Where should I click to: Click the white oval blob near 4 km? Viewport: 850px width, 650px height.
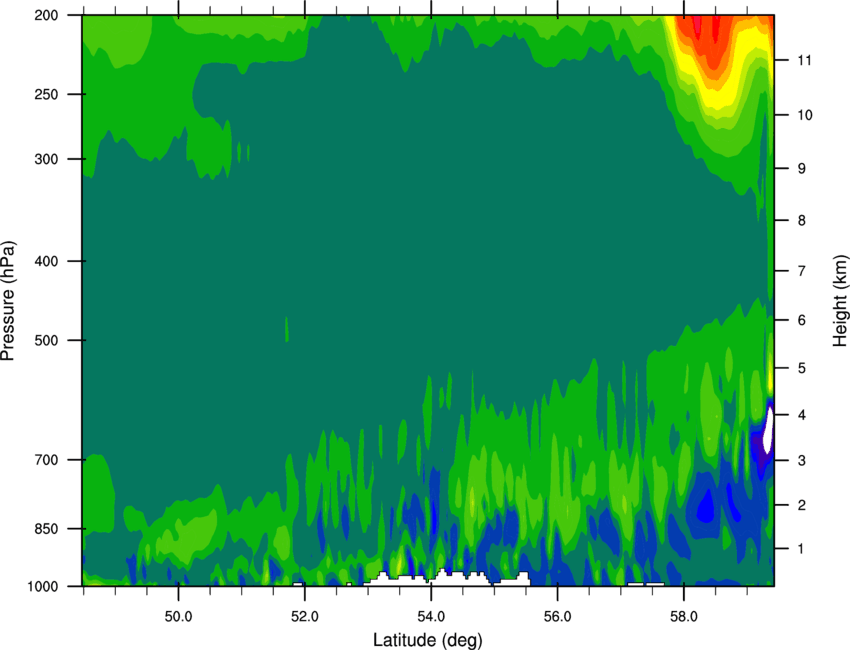(x=768, y=430)
